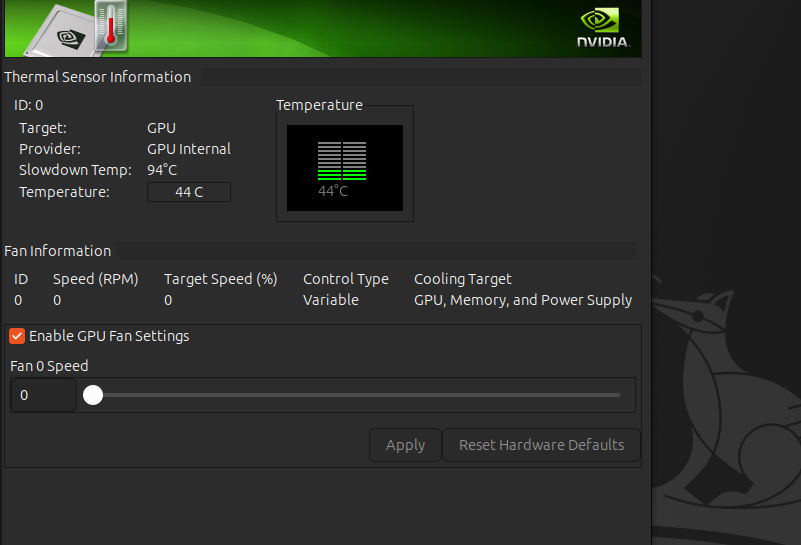Screen dimensions: 801x545
Task: Click the green temperature gauge bars
Action: [343, 160]
